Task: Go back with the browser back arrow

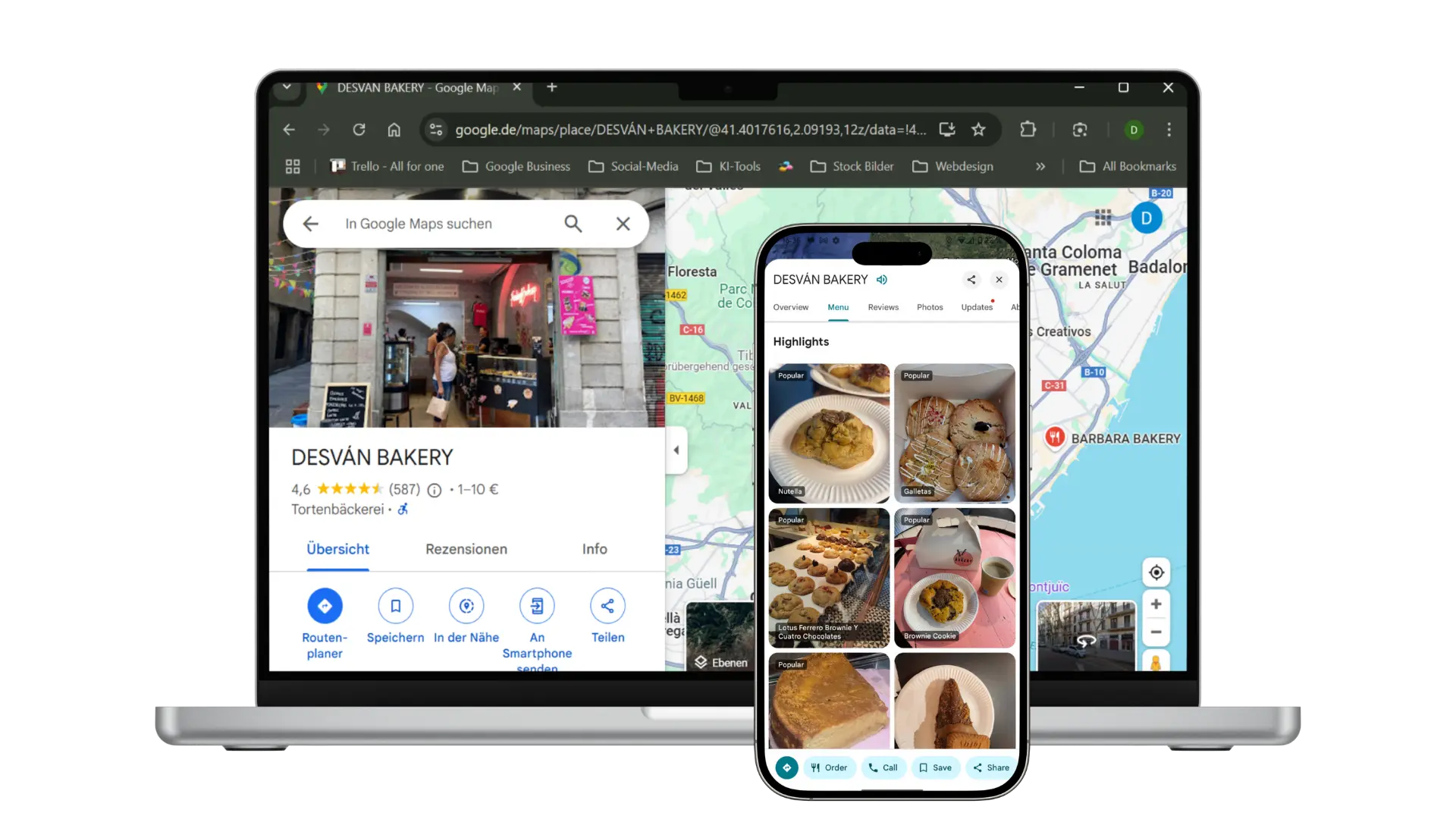Action: [x=289, y=130]
